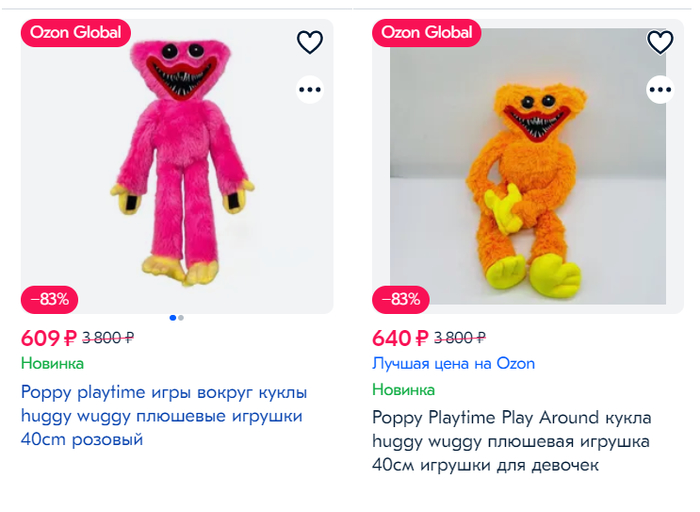Click crossed-out 3 800 ₽ price on orange toy
The image size is (700, 512).
460,338
